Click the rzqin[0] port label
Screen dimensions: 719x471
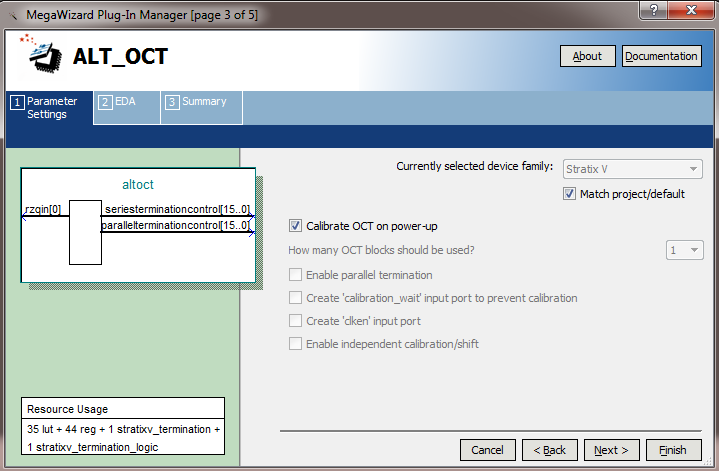[x=43, y=209]
